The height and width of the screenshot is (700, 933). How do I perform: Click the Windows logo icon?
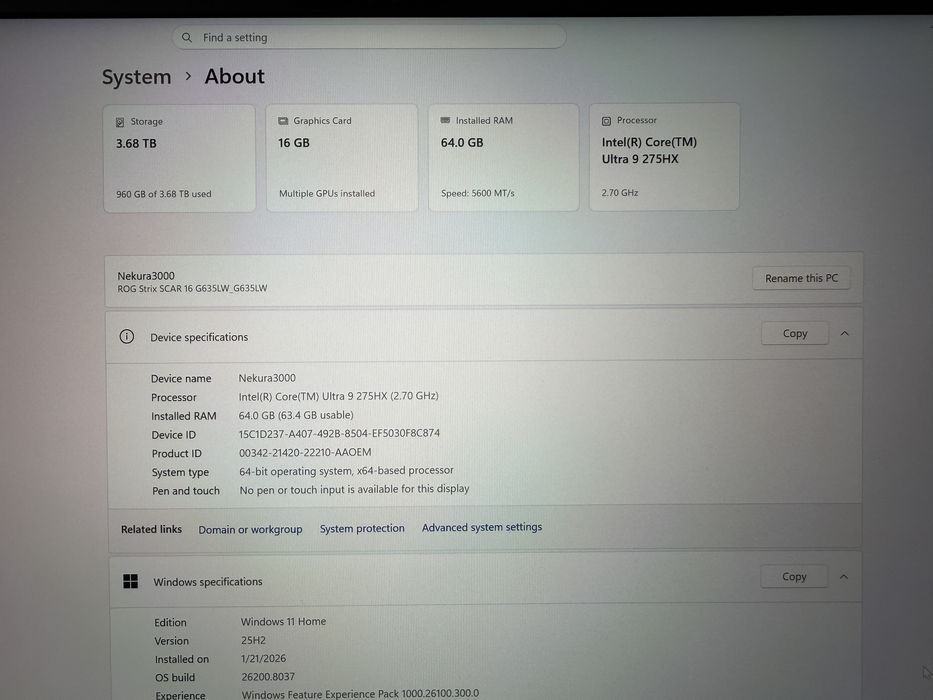click(x=130, y=582)
